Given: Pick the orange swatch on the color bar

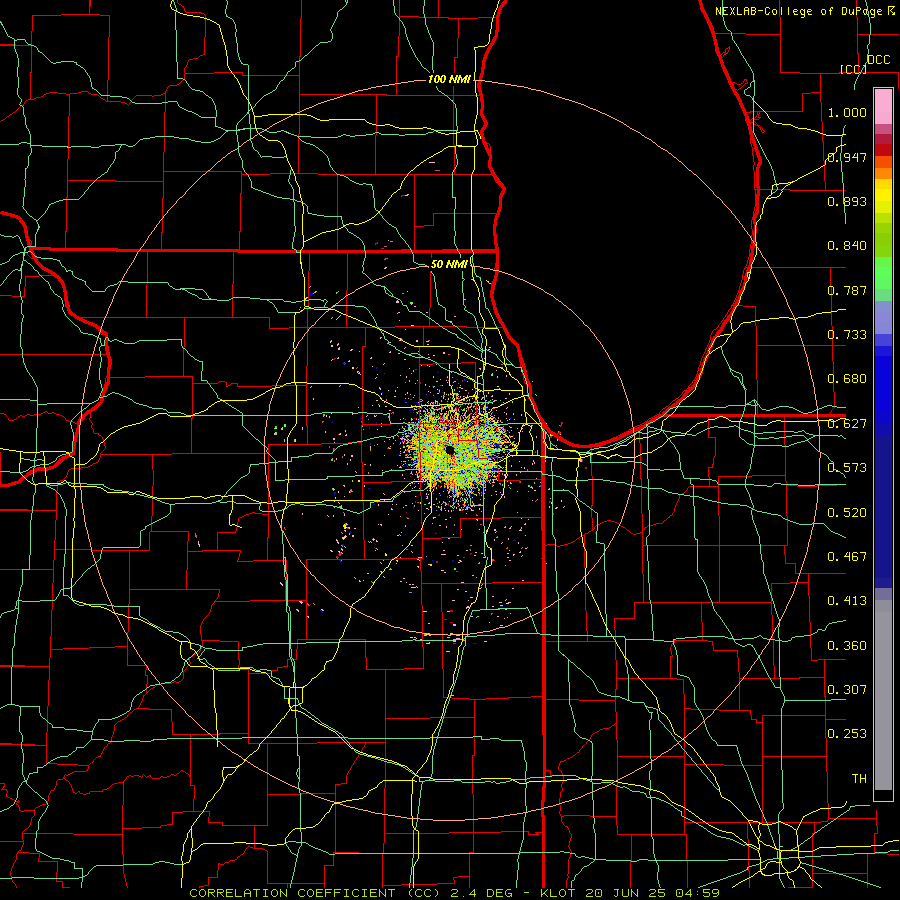Looking at the screenshot, I should tap(883, 173).
